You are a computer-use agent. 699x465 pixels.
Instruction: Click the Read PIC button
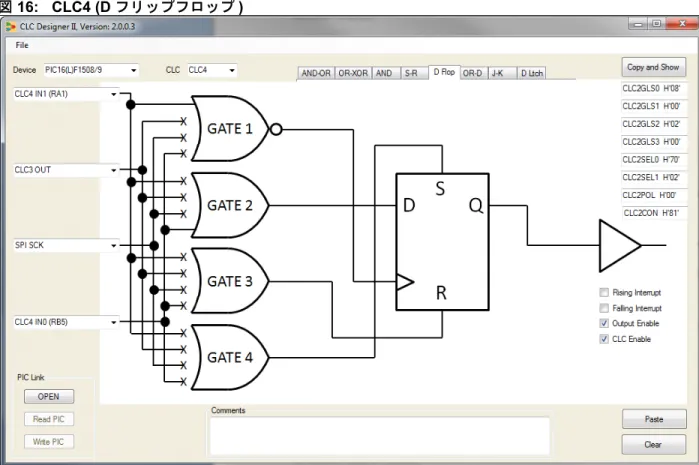point(49,419)
